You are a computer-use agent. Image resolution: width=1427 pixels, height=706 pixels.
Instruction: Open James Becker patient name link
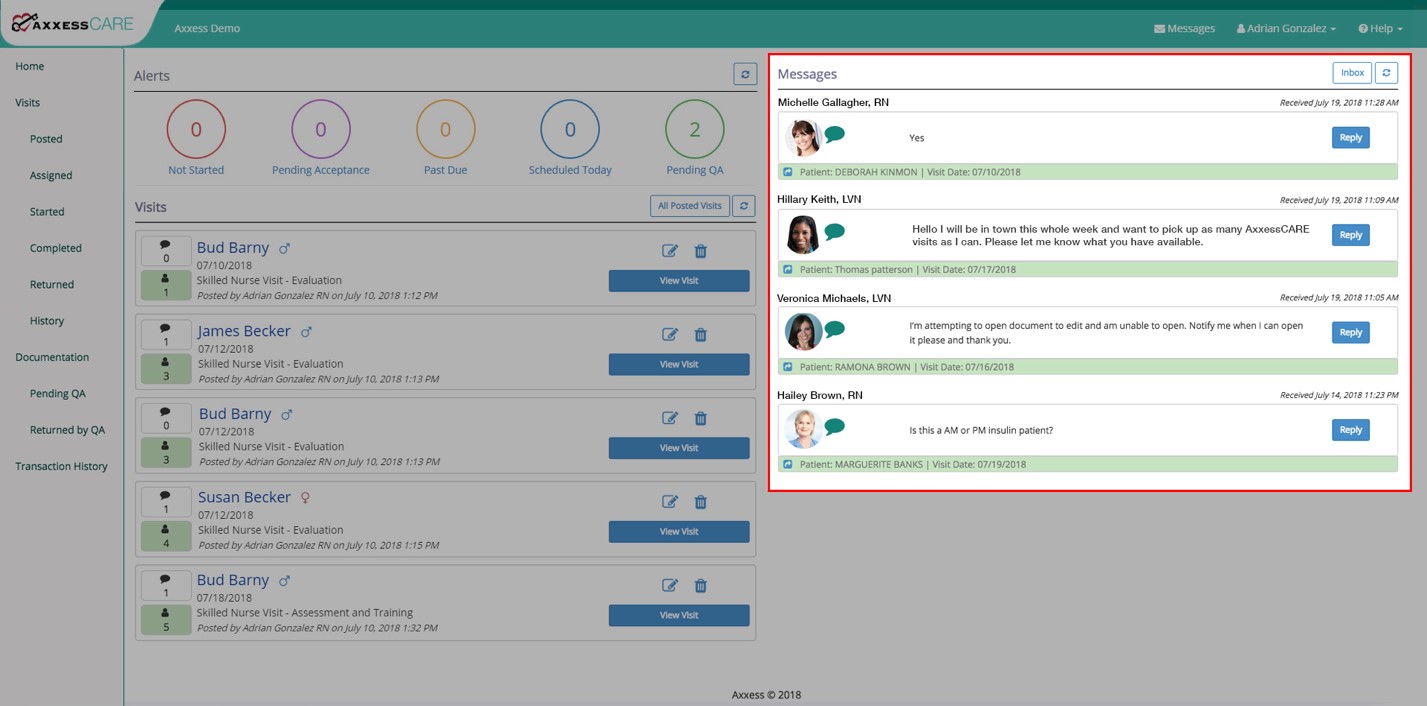[x=244, y=331]
